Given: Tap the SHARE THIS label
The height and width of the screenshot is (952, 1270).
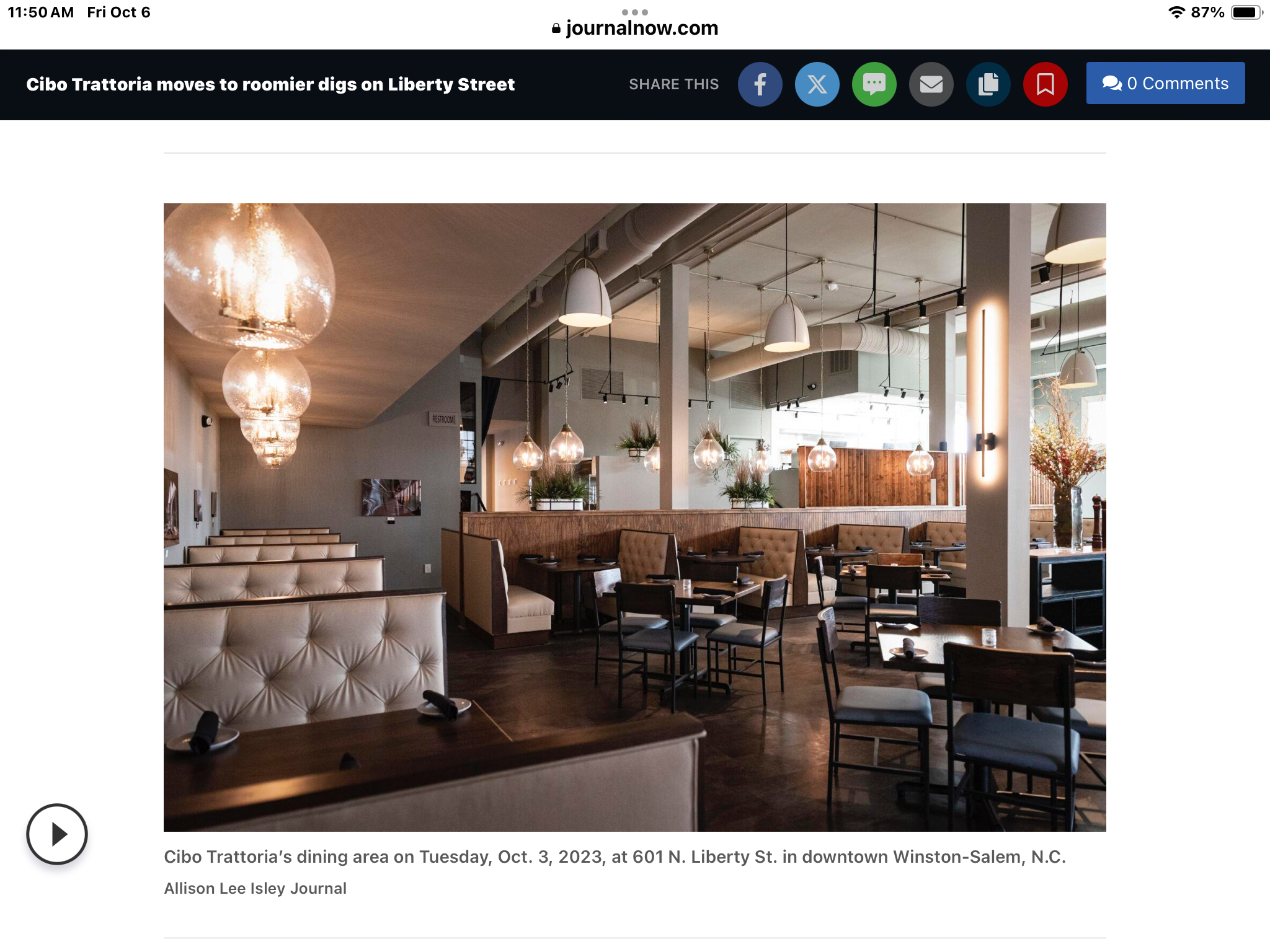Looking at the screenshot, I should (x=673, y=84).
